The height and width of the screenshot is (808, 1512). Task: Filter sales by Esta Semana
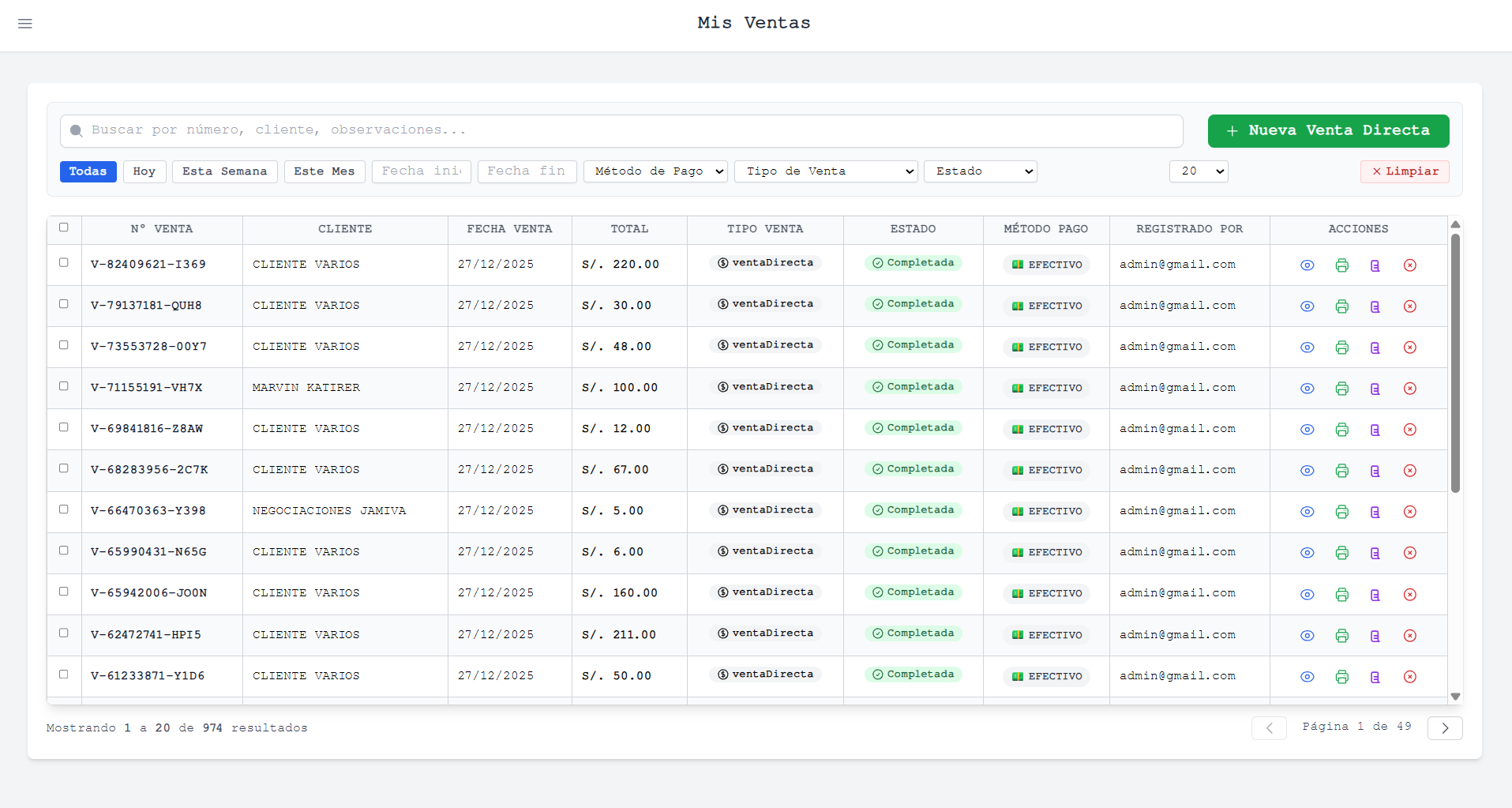[225, 171]
